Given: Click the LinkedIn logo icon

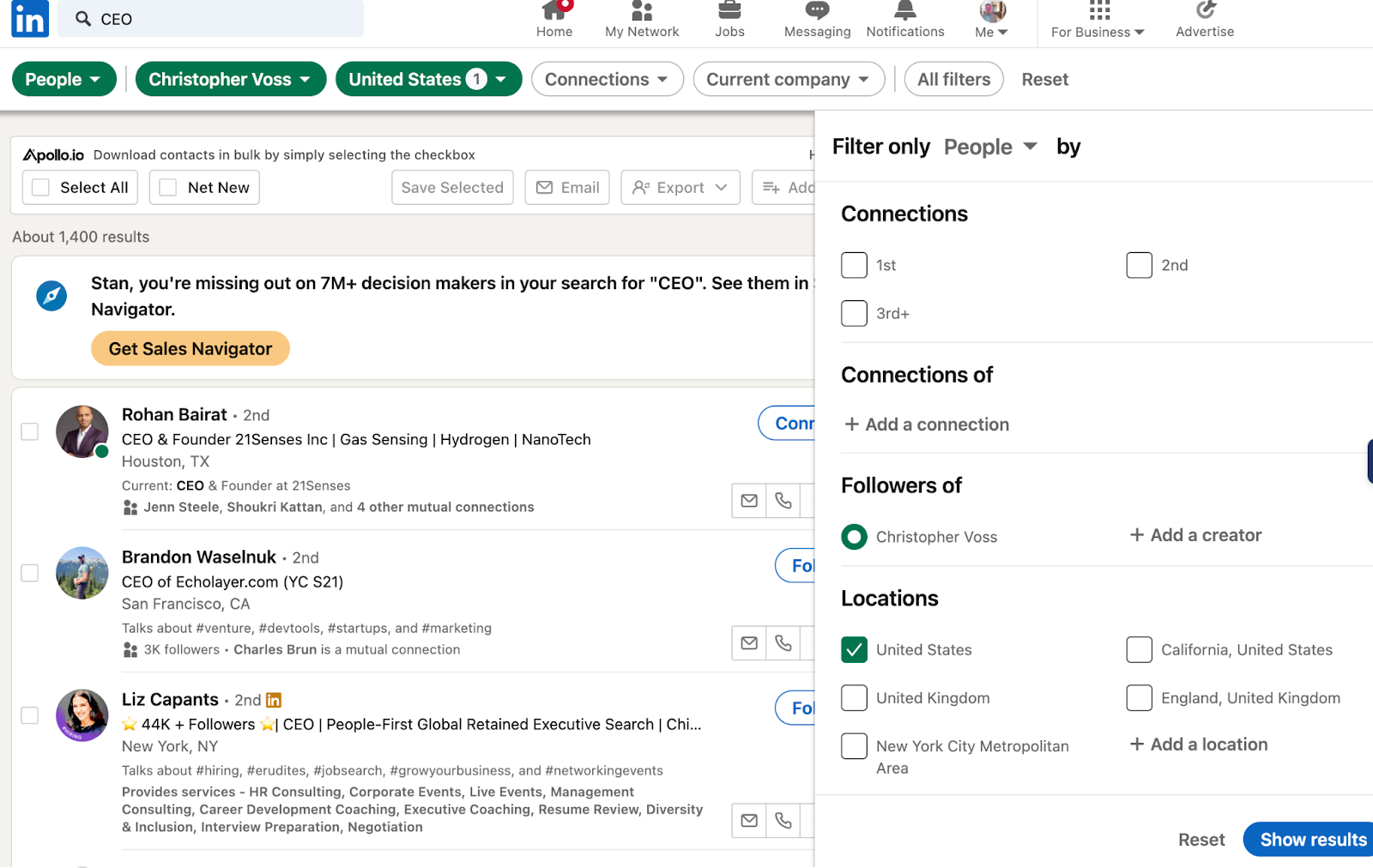Looking at the screenshot, I should click(30, 18).
